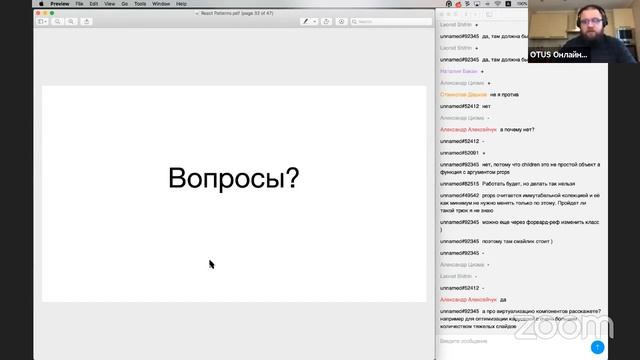Viewport: 640px width, 360px height.
Task: Click the red-tomato menu bar icon
Action: (x=458, y=4)
